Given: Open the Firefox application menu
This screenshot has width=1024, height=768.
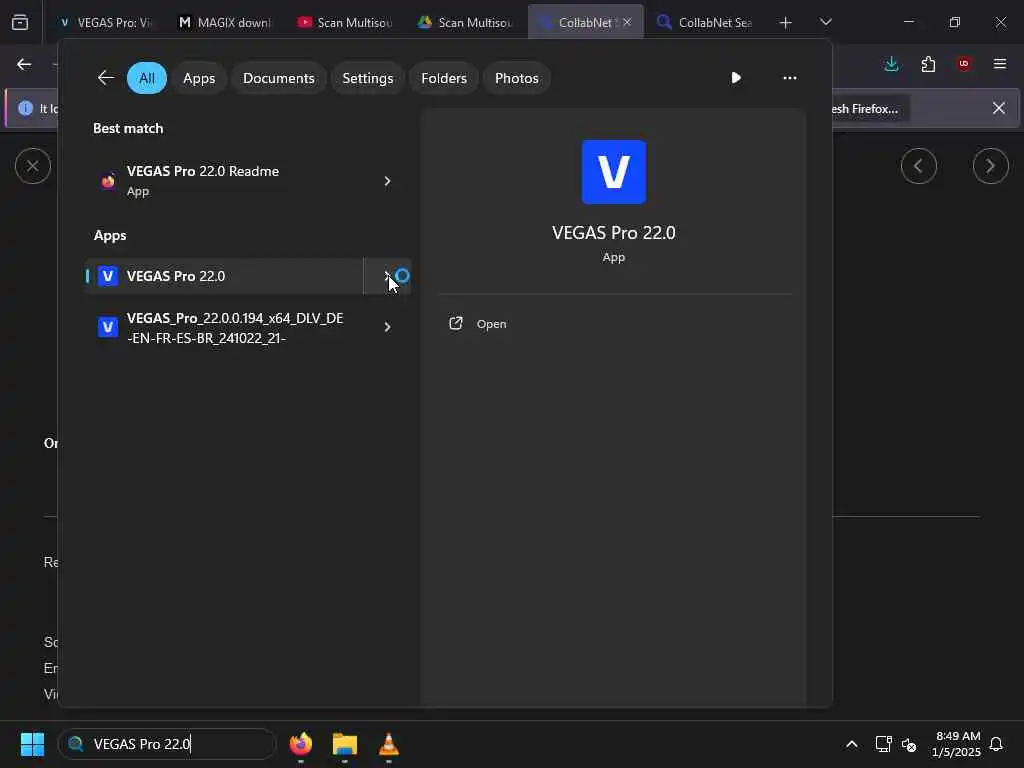Looking at the screenshot, I should click(1000, 64).
